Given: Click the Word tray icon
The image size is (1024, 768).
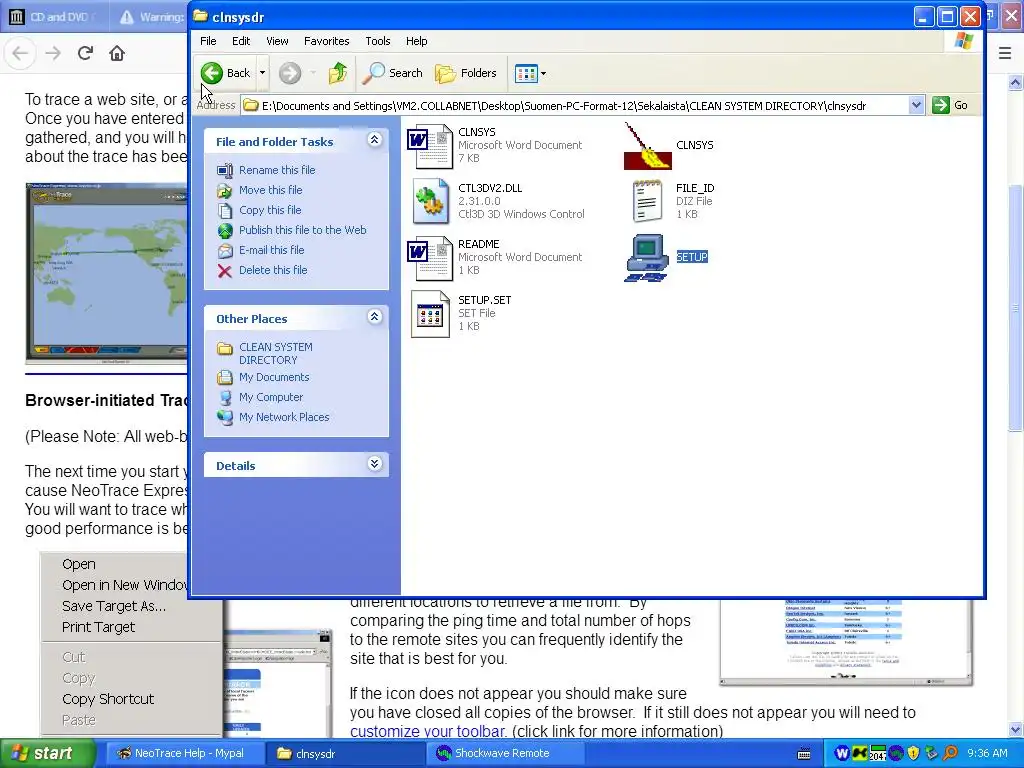Looking at the screenshot, I should [x=842, y=754].
